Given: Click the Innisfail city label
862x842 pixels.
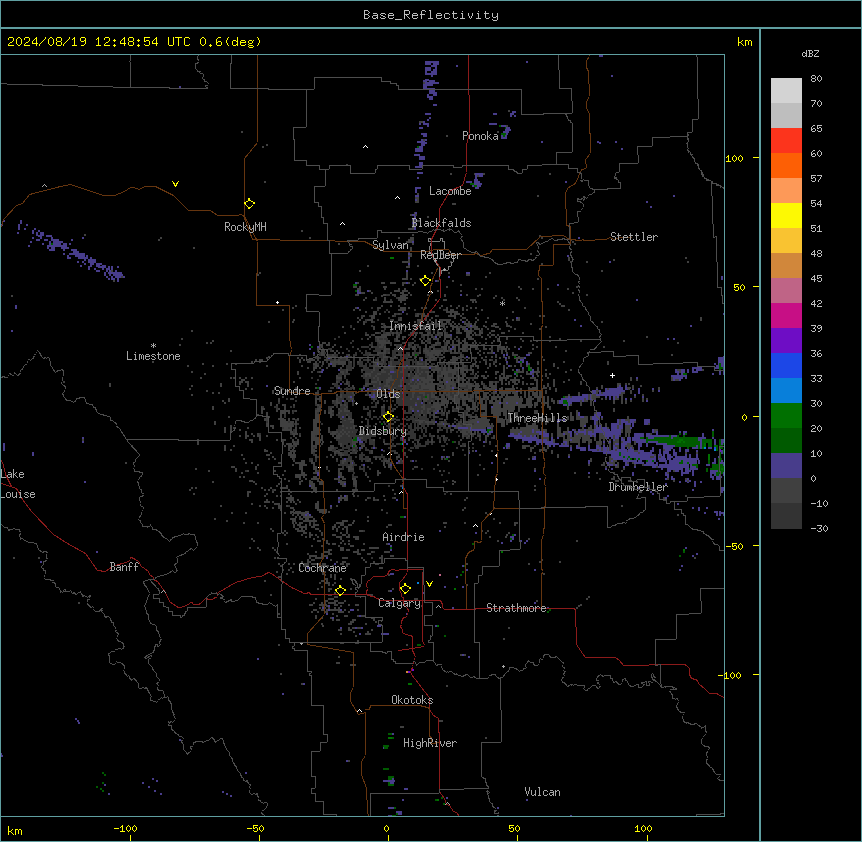Looking at the screenshot, I should pos(416,326).
